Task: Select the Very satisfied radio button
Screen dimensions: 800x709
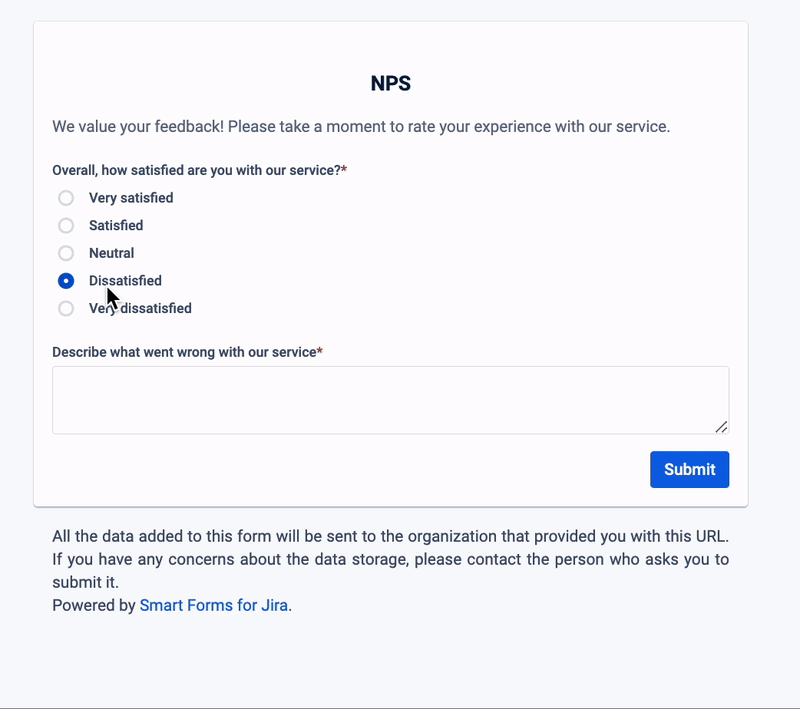Action: click(x=66, y=198)
